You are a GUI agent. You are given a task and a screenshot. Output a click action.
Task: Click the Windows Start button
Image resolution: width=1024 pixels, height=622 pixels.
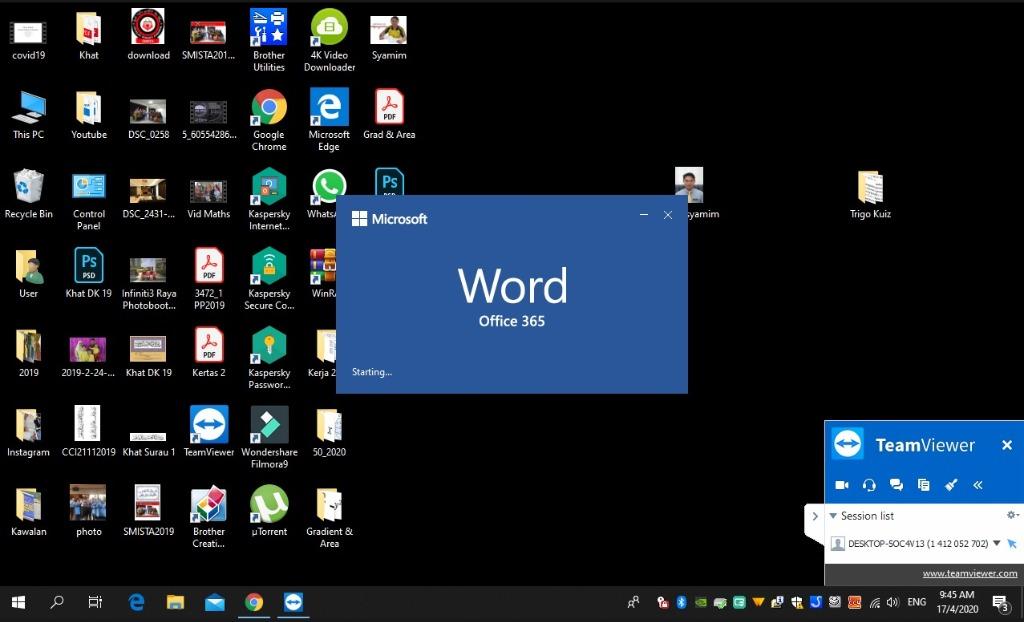point(18,602)
